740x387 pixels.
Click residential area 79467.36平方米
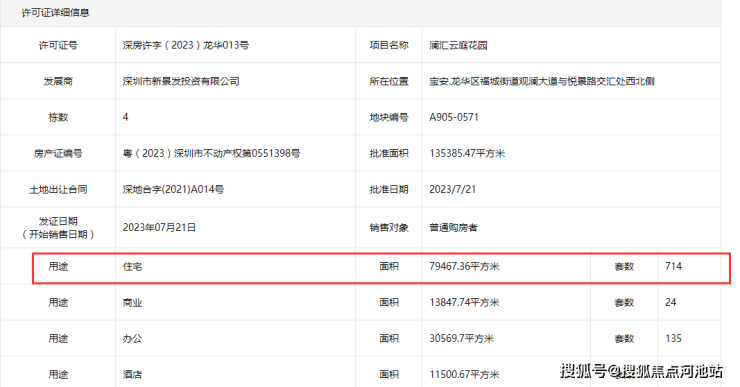[x=464, y=267]
